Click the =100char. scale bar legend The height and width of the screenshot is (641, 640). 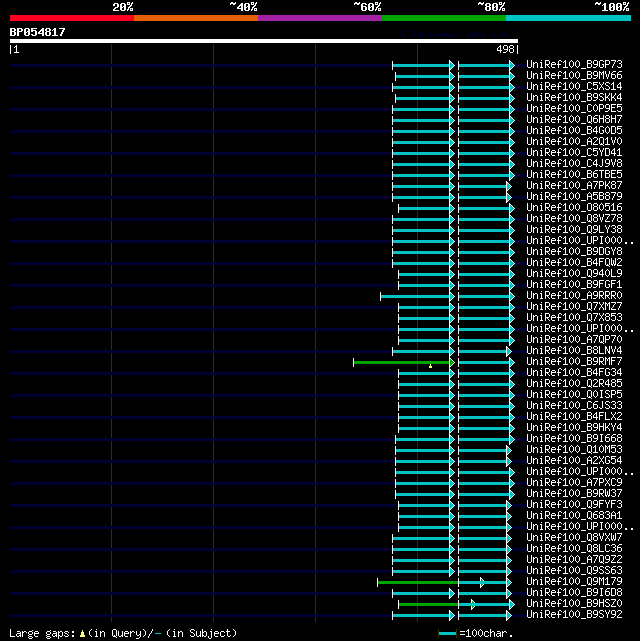pos(475,634)
